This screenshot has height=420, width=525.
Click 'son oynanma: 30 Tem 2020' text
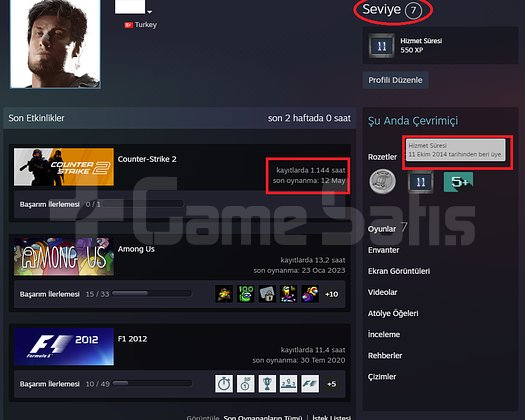tap(299, 360)
